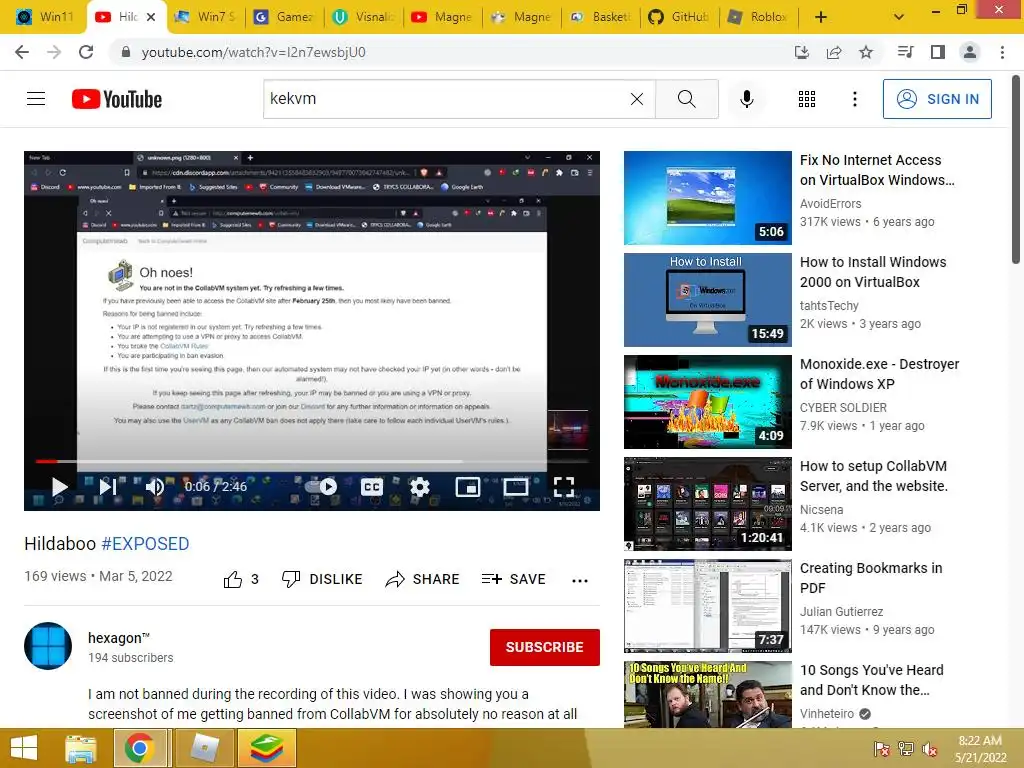Open the taskbar clock and date

click(x=980, y=749)
